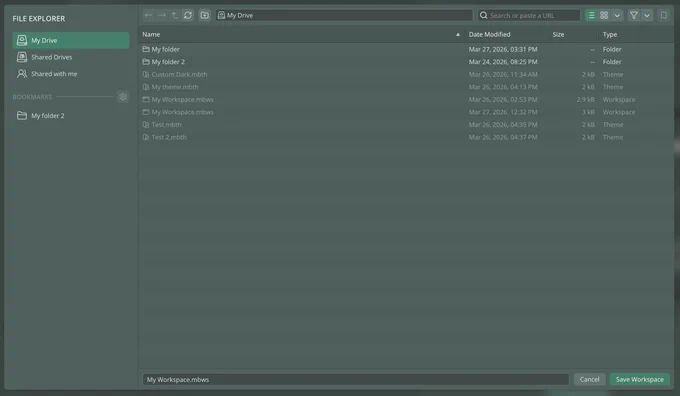The image size is (680, 396).
Task: Expand the filter options dropdown chevron
Action: point(647,16)
